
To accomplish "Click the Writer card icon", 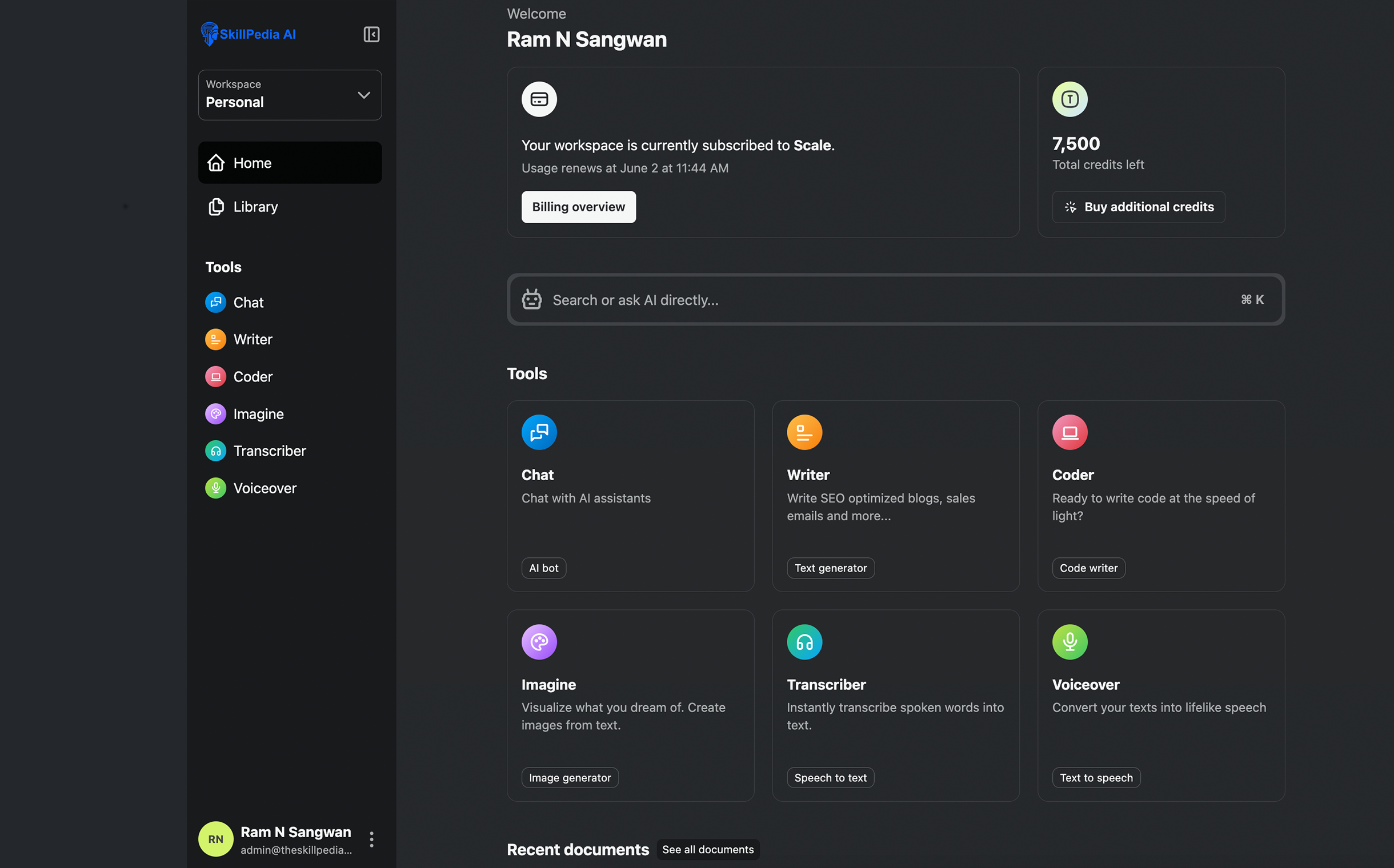I will tap(804, 432).
